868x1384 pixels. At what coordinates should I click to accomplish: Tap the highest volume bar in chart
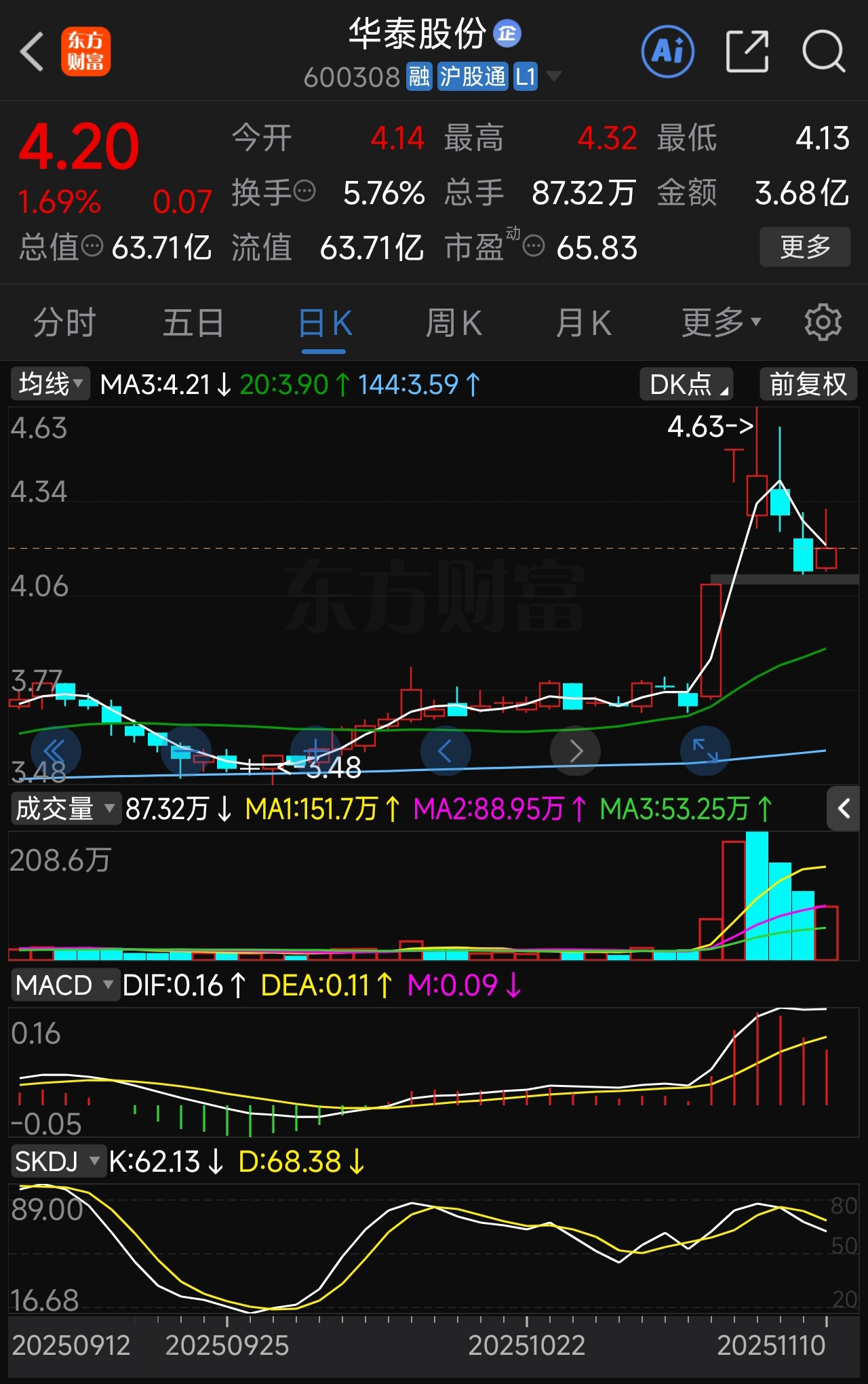tap(757, 896)
